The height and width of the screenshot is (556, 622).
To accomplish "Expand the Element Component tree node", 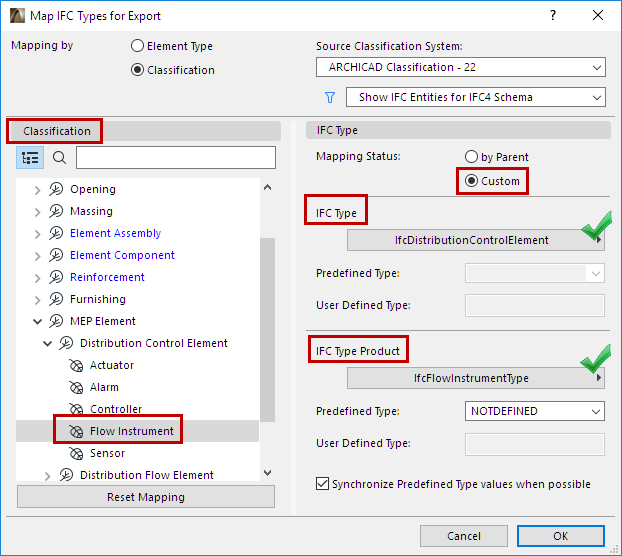I will [37, 256].
